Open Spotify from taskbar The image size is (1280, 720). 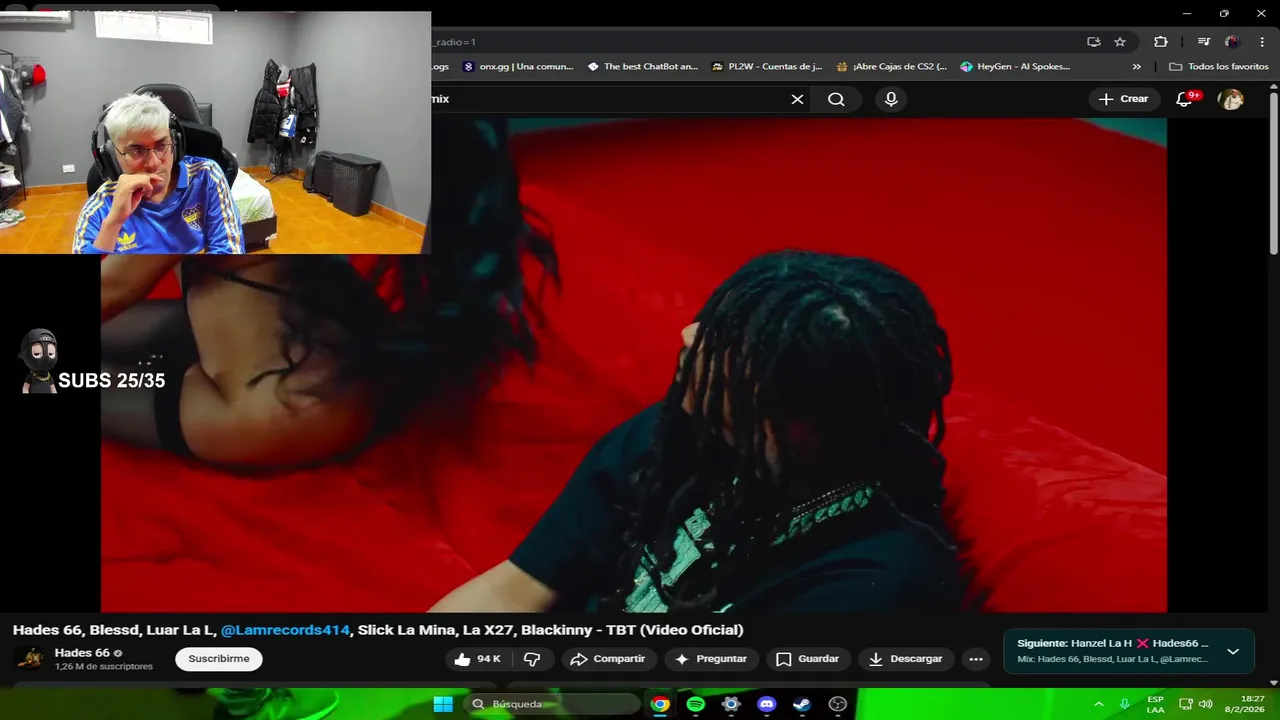pyautogui.click(x=696, y=704)
